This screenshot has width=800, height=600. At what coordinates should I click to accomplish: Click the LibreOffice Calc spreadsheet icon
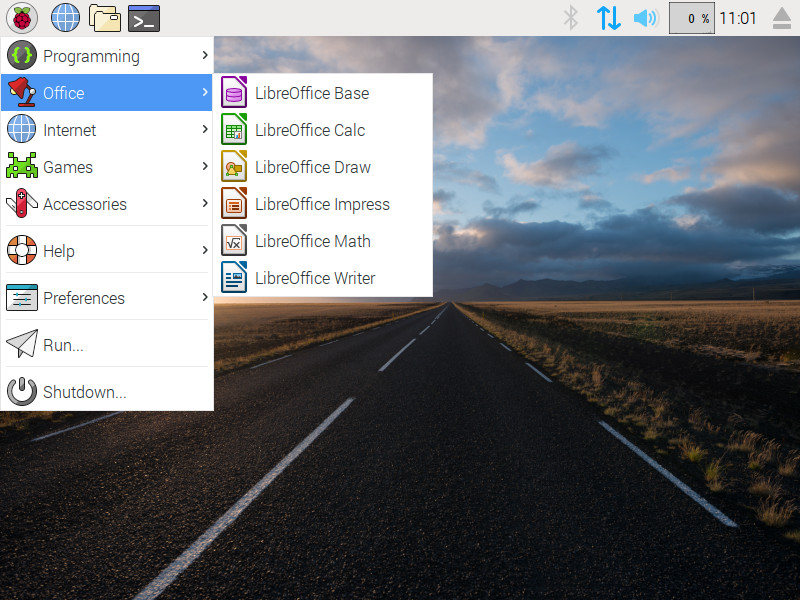click(x=234, y=129)
